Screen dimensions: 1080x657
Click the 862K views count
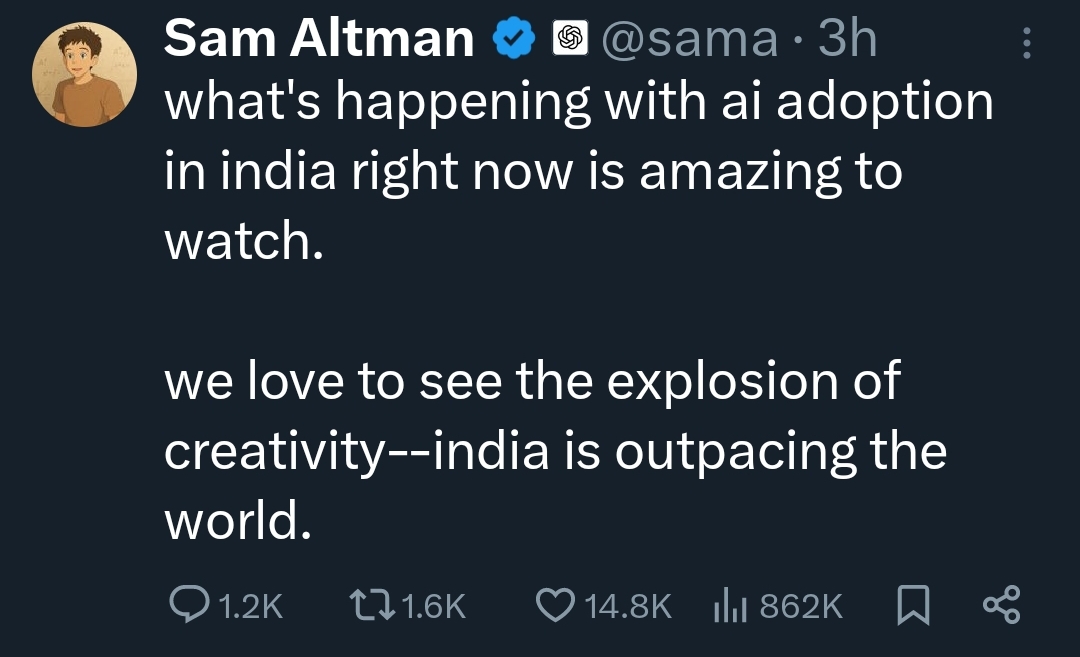point(801,605)
